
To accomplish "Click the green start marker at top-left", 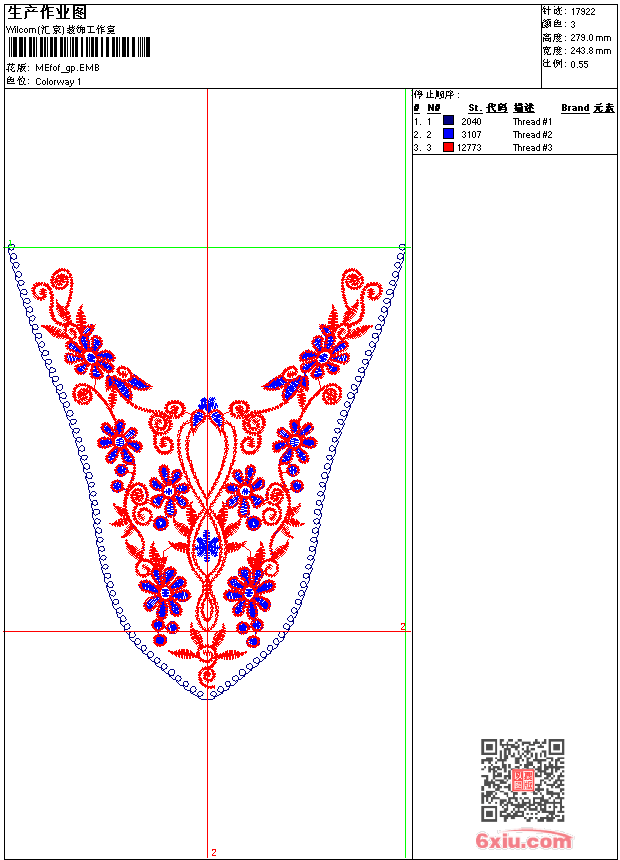I will pyautogui.click(x=10, y=243).
